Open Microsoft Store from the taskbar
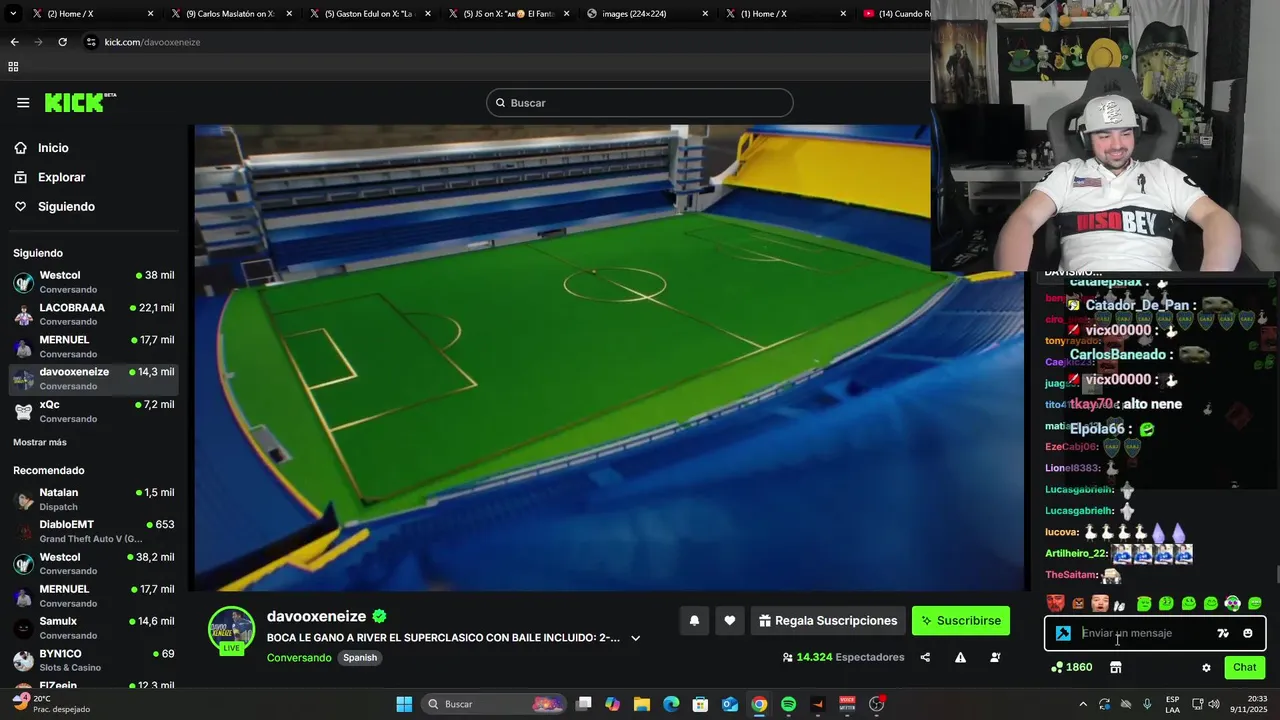1280x720 pixels. pos(701,704)
